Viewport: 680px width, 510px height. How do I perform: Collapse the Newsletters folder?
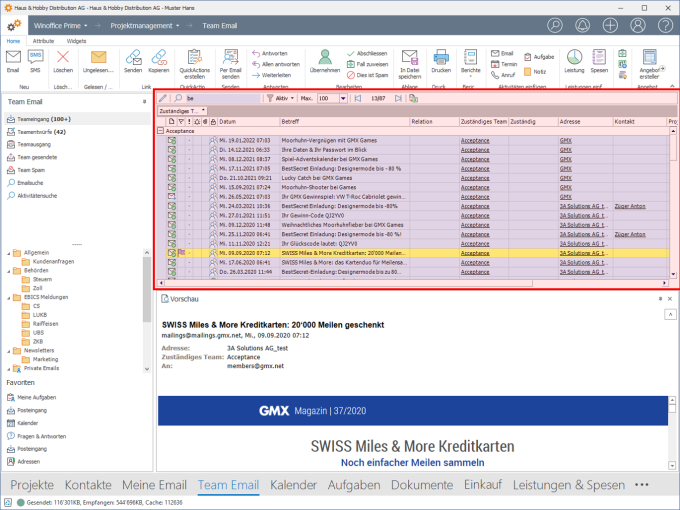(x=9, y=350)
